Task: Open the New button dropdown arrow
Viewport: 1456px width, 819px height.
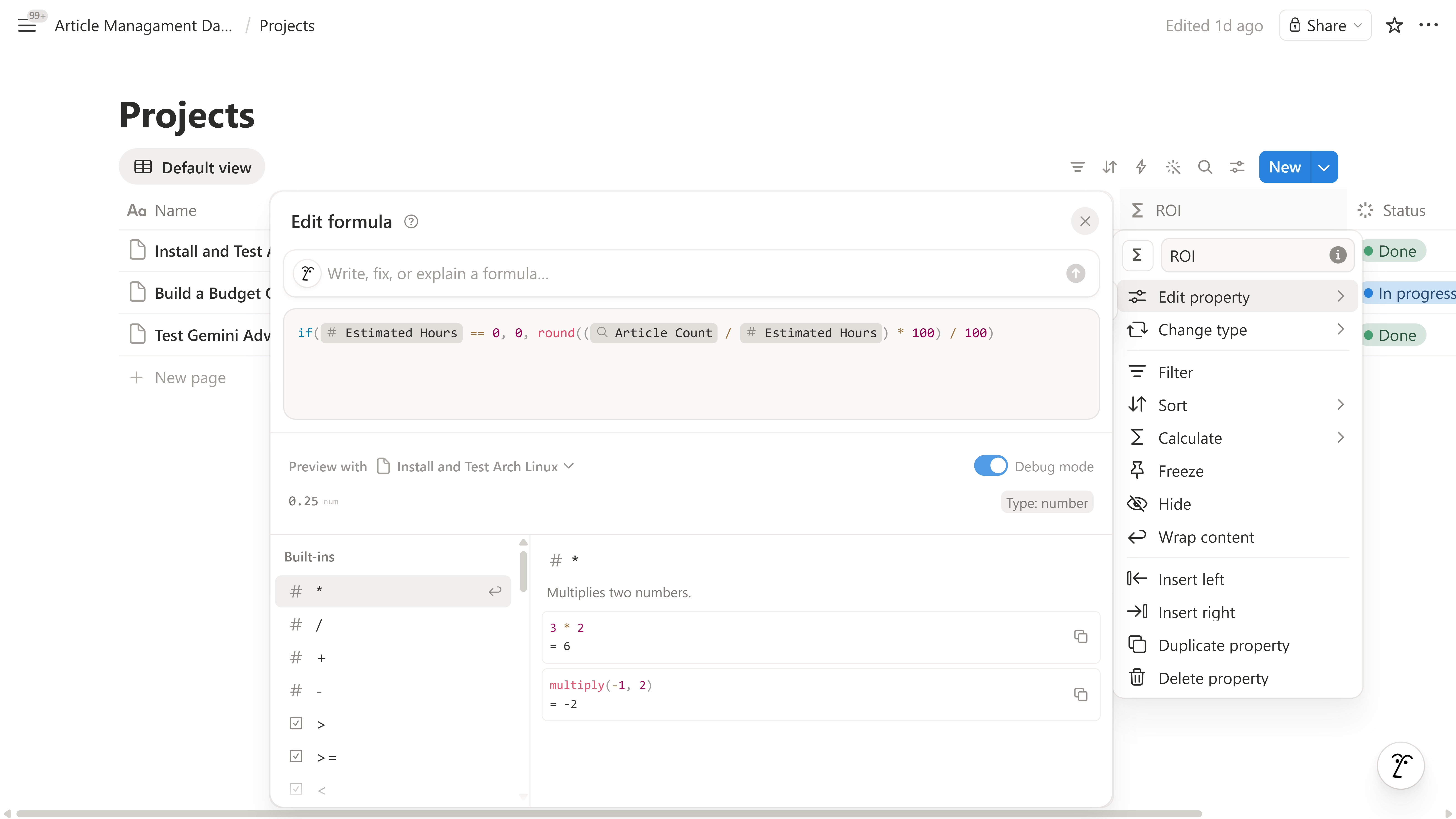Action: click(1324, 167)
